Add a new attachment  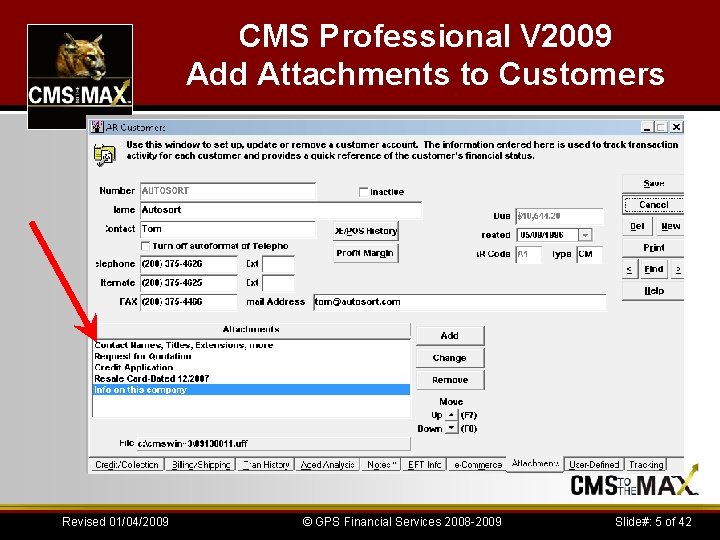(450, 336)
